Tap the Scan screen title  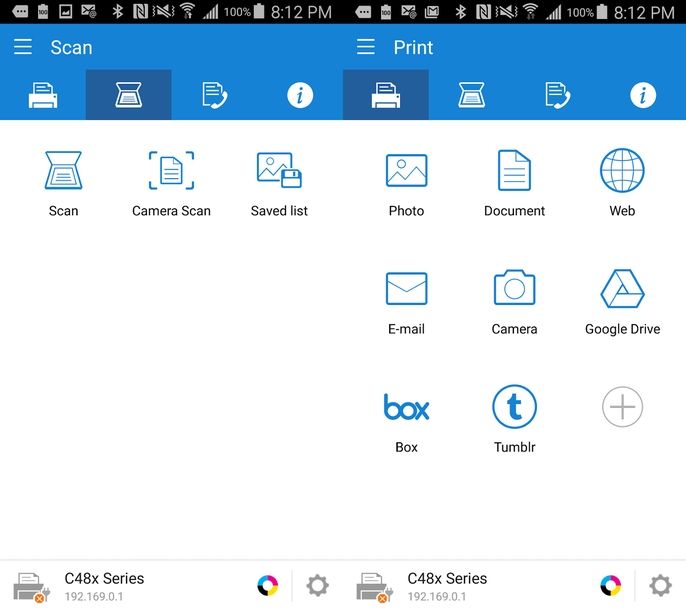pos(71,47)
